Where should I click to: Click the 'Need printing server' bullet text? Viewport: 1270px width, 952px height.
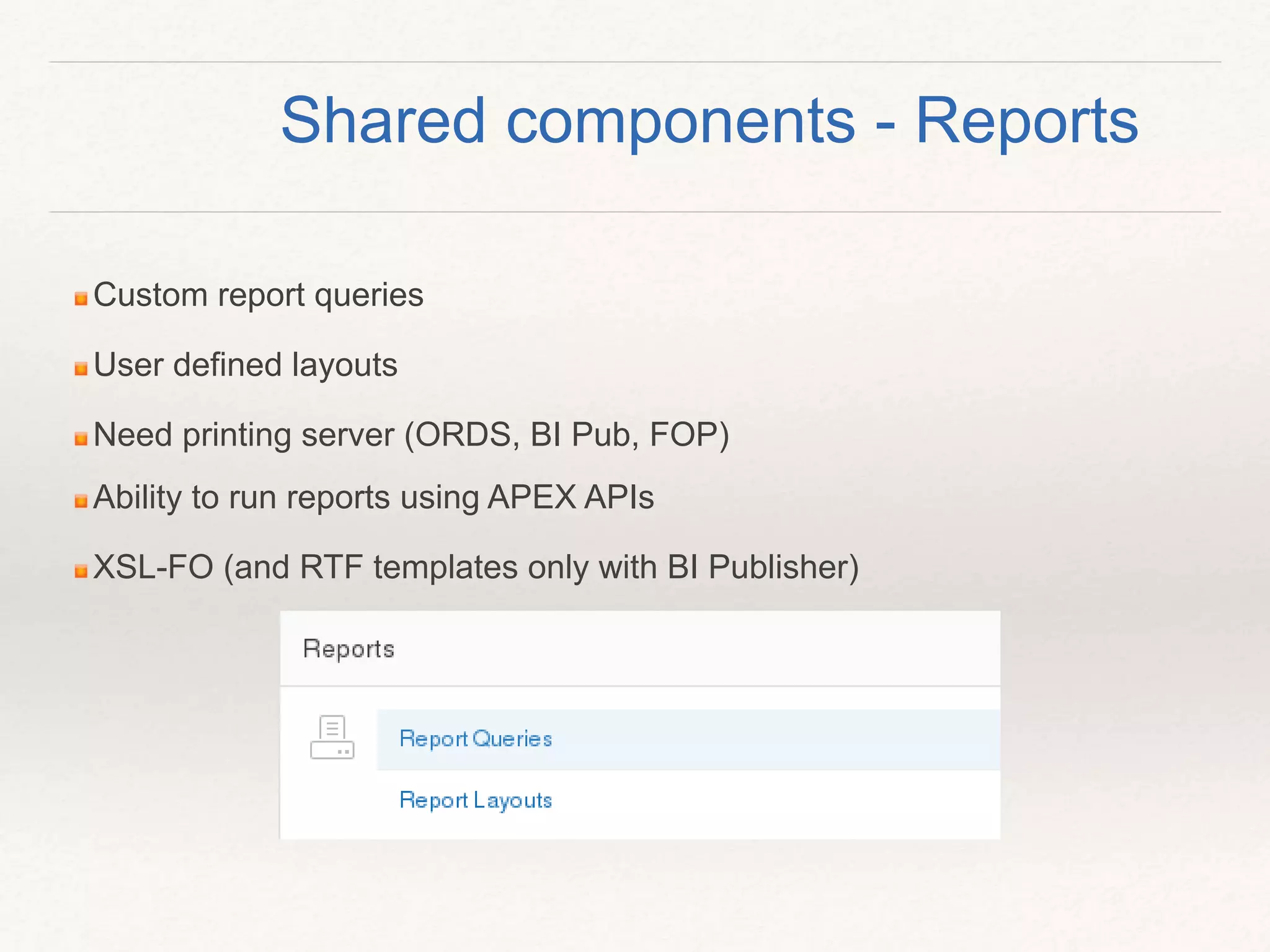(x=411, y=434)
